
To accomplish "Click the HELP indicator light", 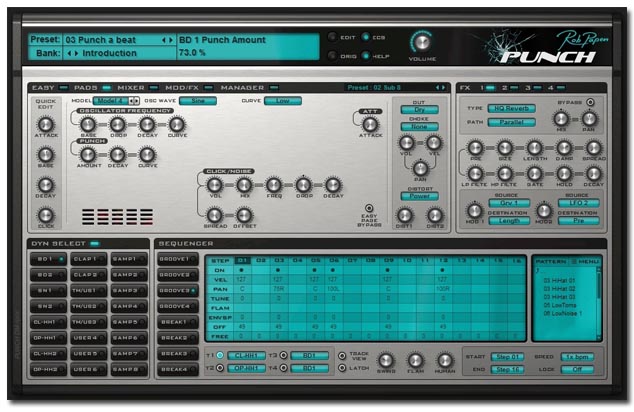I will [x=365, y=56].
